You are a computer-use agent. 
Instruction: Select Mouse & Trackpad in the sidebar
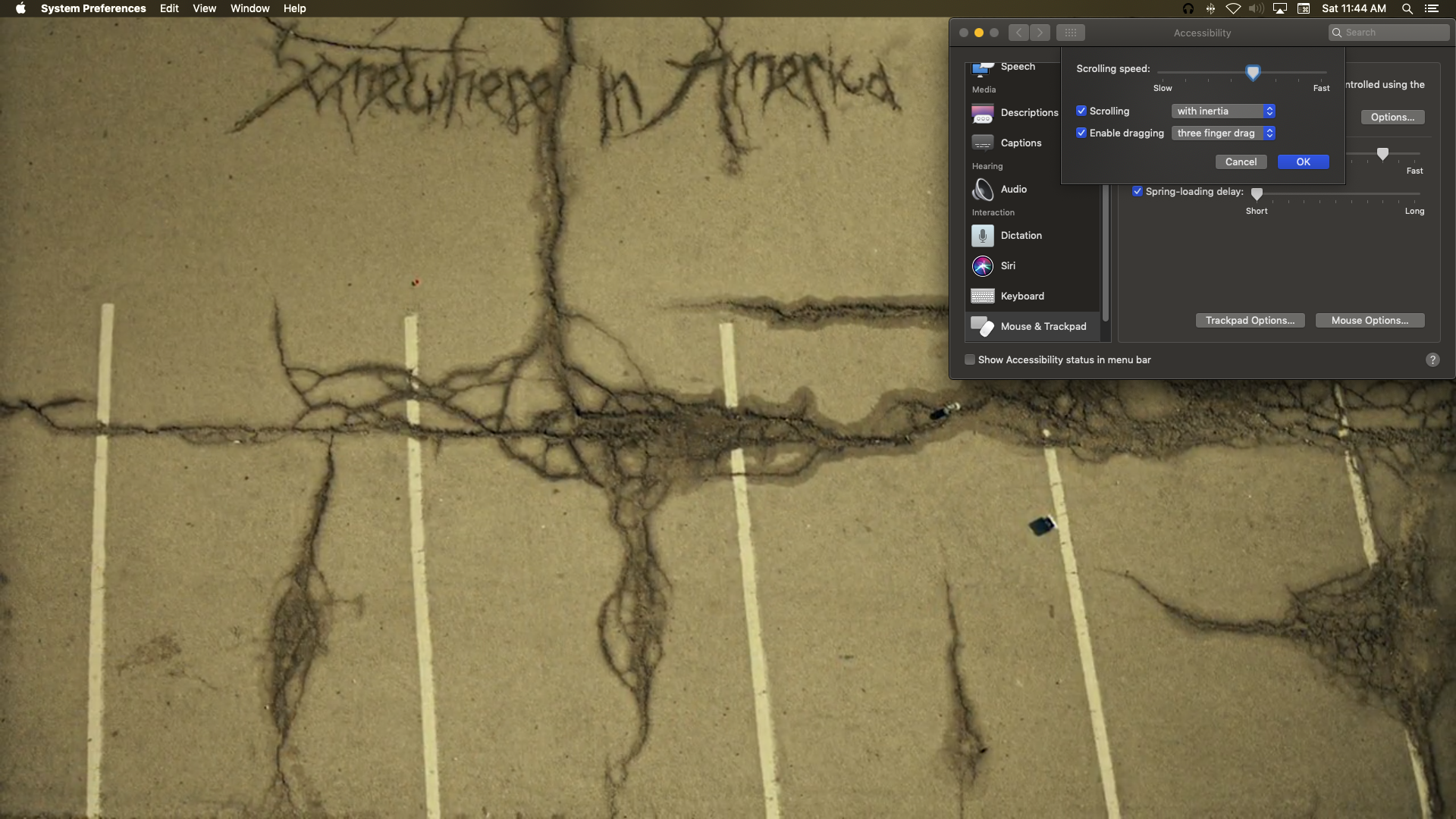tap(1032, 327)
